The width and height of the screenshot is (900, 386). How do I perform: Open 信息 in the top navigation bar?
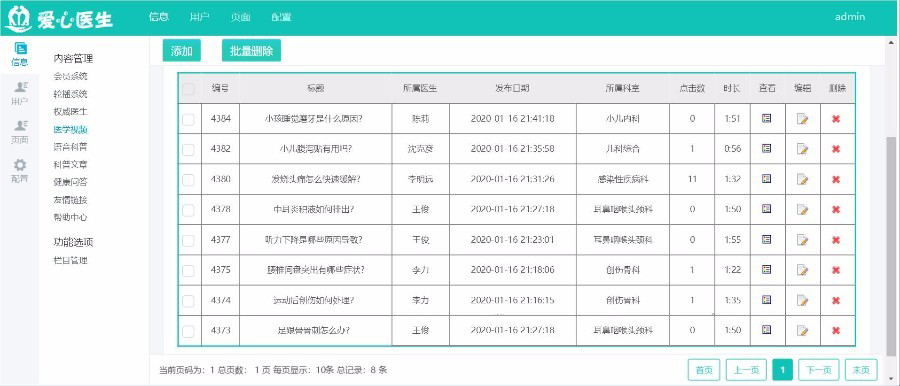(x=158, y=17)
